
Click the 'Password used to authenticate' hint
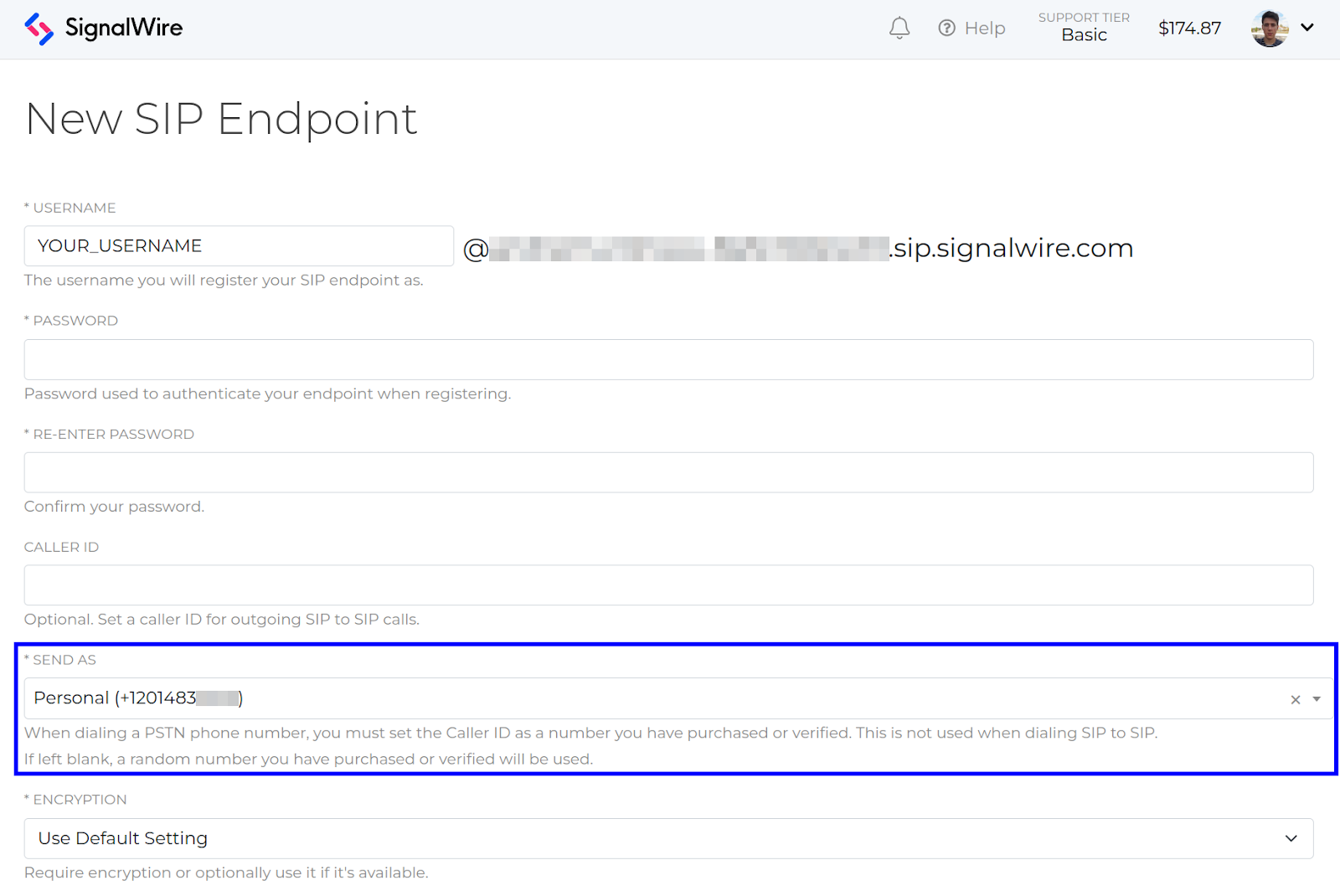tap(267, 394)
